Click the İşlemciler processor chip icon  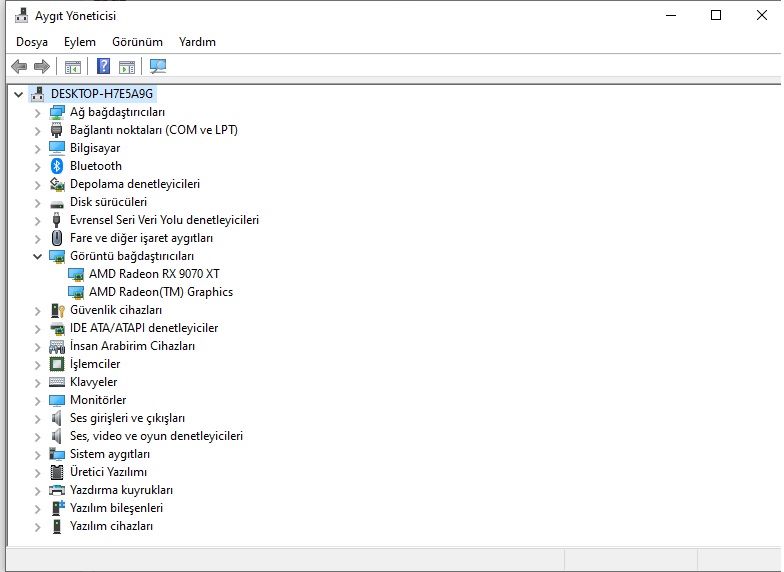coord(57,364)
